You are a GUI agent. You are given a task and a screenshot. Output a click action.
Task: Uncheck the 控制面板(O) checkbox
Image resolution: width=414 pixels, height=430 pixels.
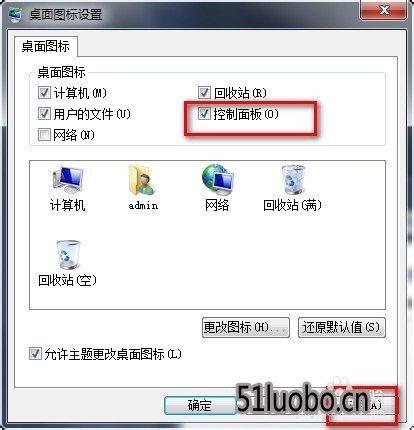(x=204, y=114)
